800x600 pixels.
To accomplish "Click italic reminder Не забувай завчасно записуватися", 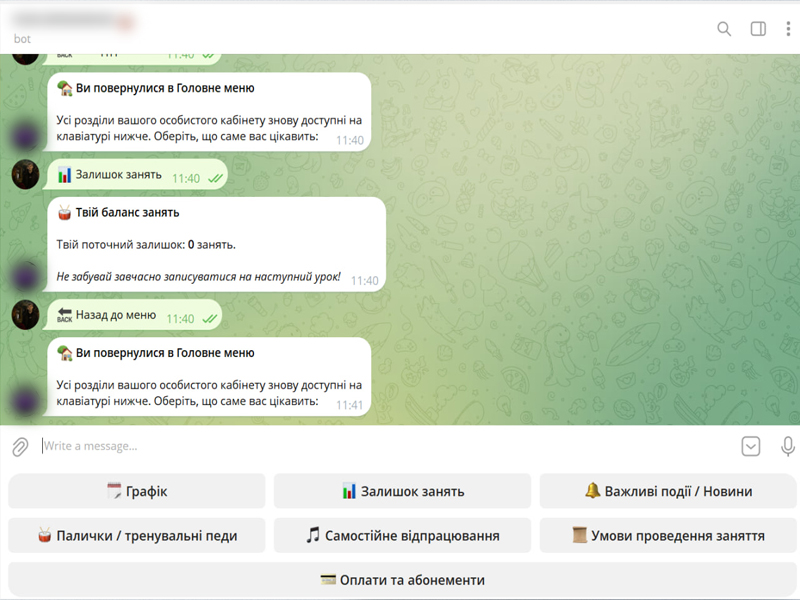I will click(198, 277).
